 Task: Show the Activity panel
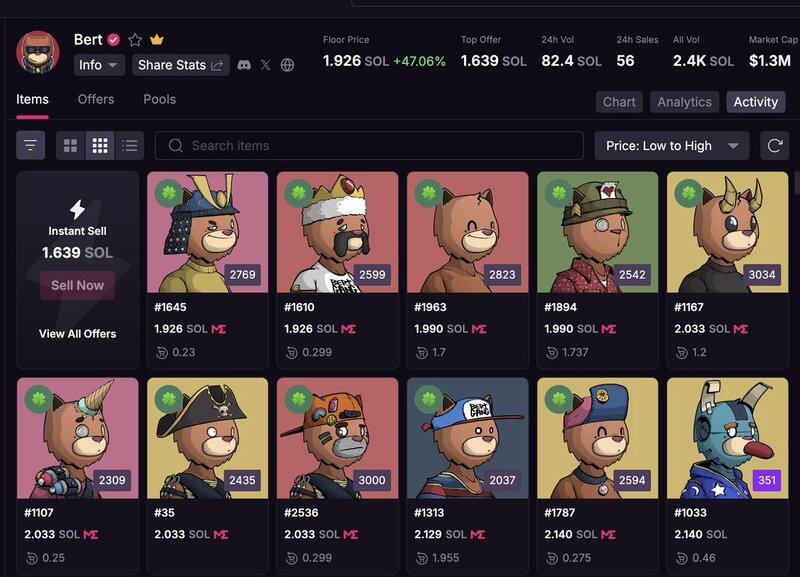click(756, 102)
